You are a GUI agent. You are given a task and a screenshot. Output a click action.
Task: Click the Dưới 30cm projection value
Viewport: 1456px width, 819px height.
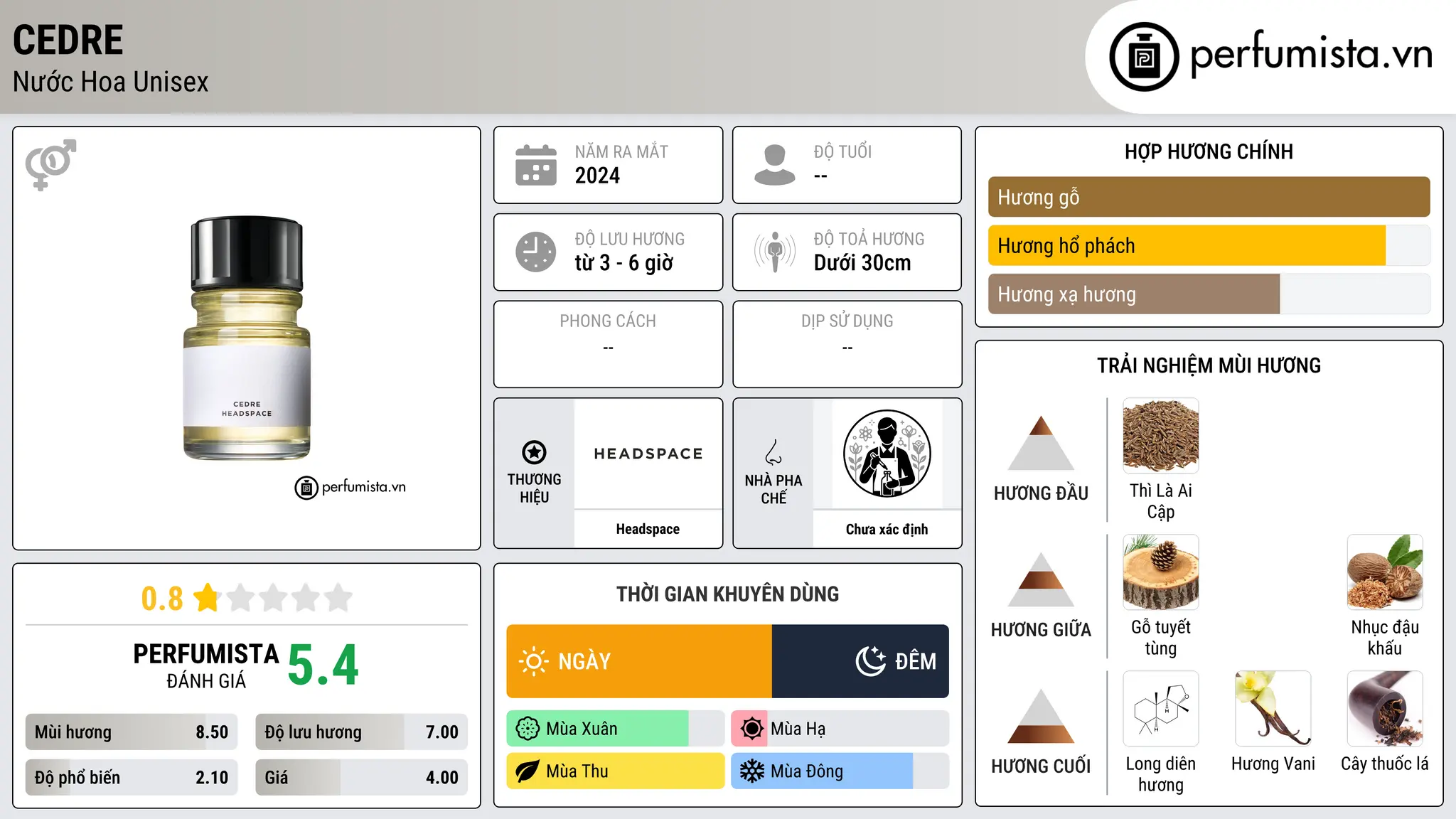(862, 263)
